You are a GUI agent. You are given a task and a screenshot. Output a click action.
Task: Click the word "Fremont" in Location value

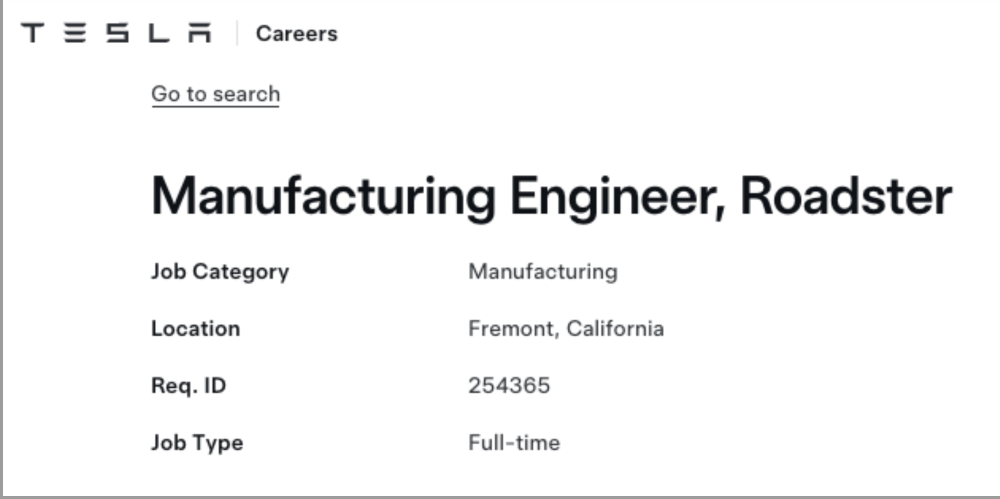pyautogui.click(x=511, y=329)
